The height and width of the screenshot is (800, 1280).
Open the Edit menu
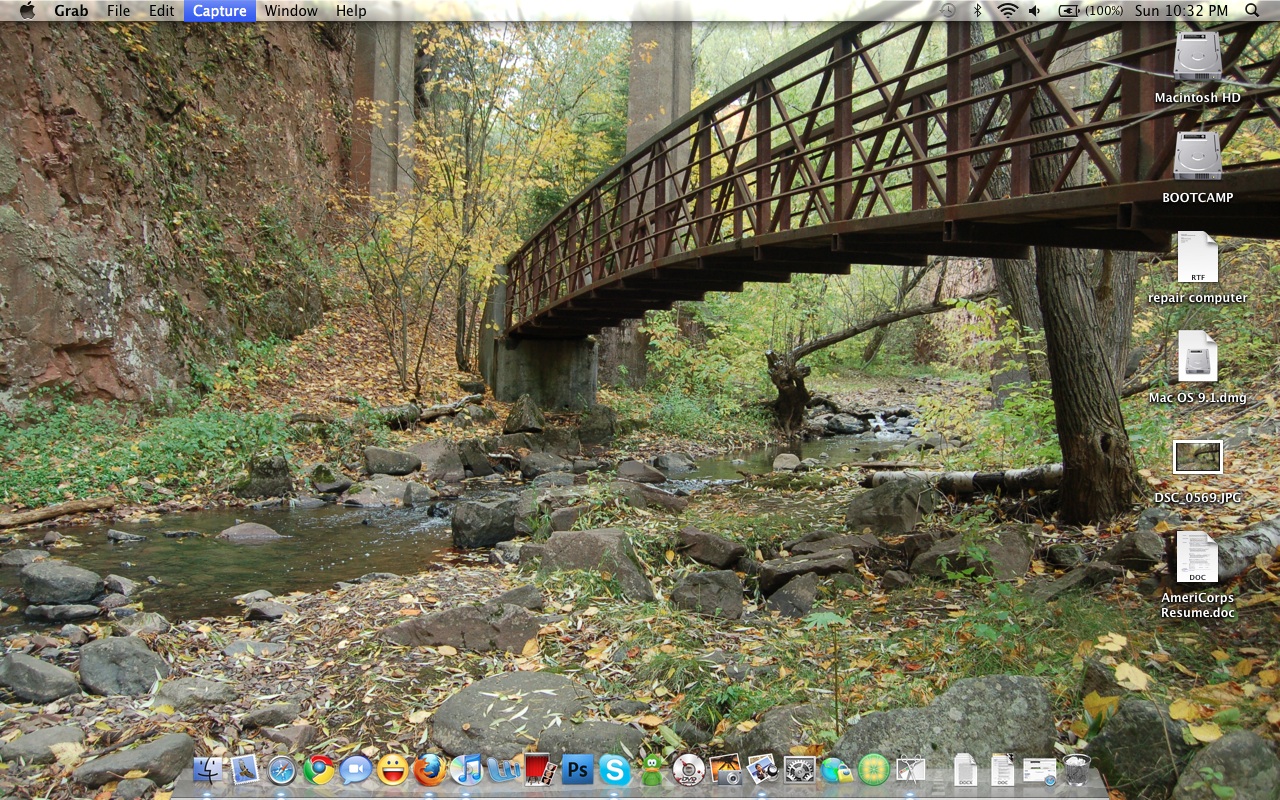coord(161,10)
